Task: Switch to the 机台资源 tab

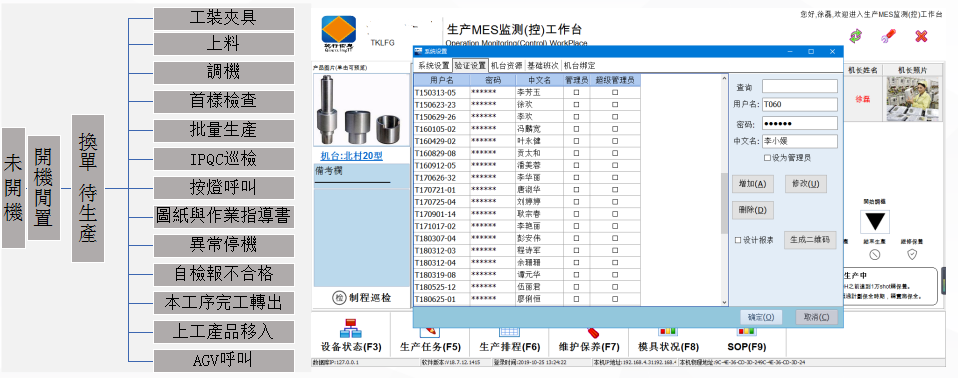Action: click(x=506, y=65)
